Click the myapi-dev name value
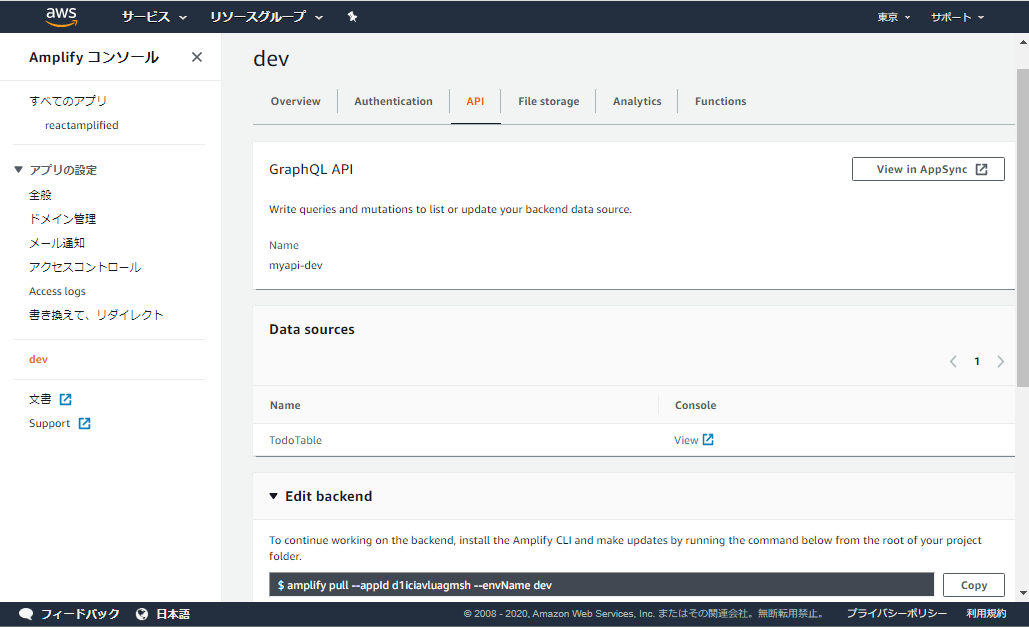The height and width of the screenshot is (627, 1029). pos(295,265)
